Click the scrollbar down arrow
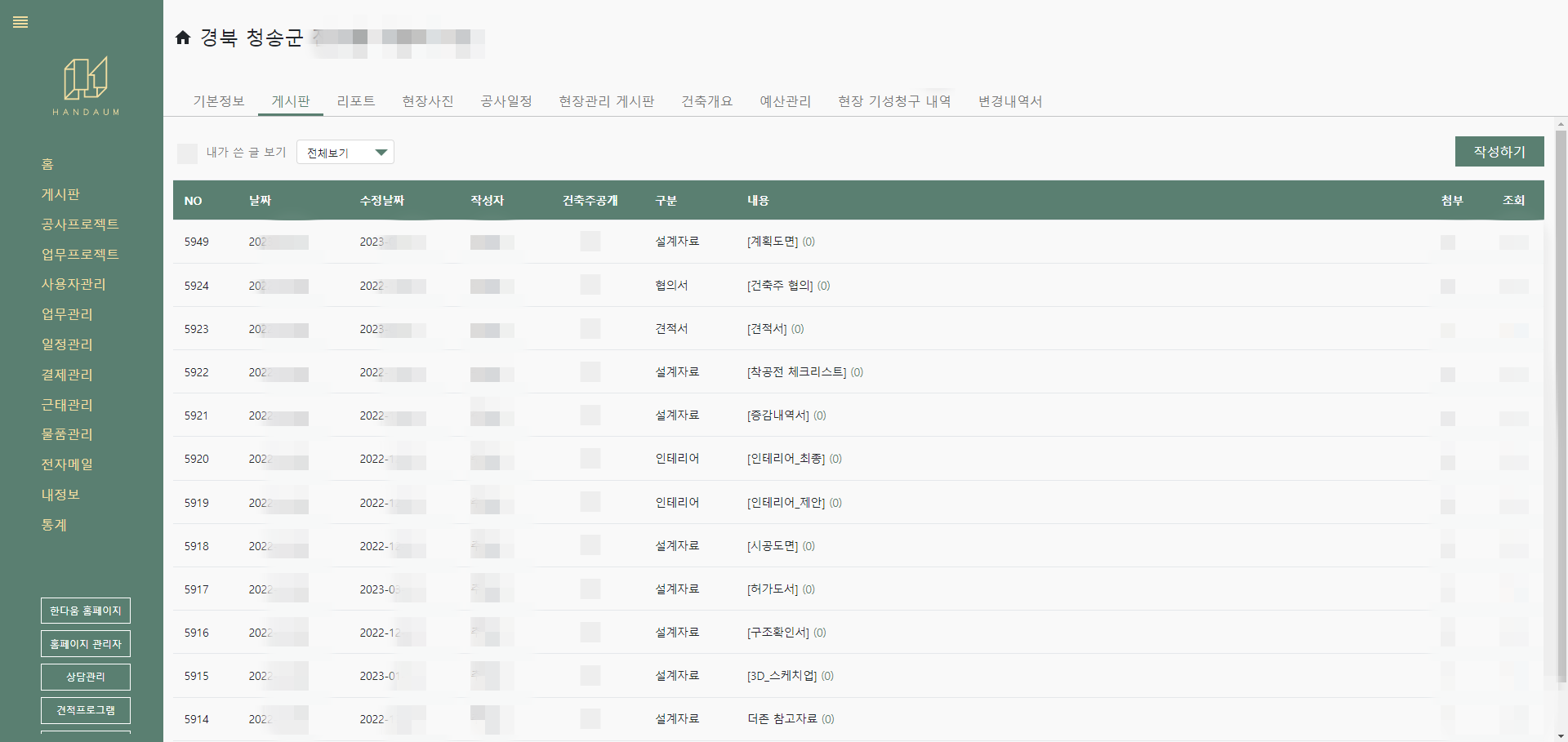This screenshot has height=742, width=1568. 1561,735
